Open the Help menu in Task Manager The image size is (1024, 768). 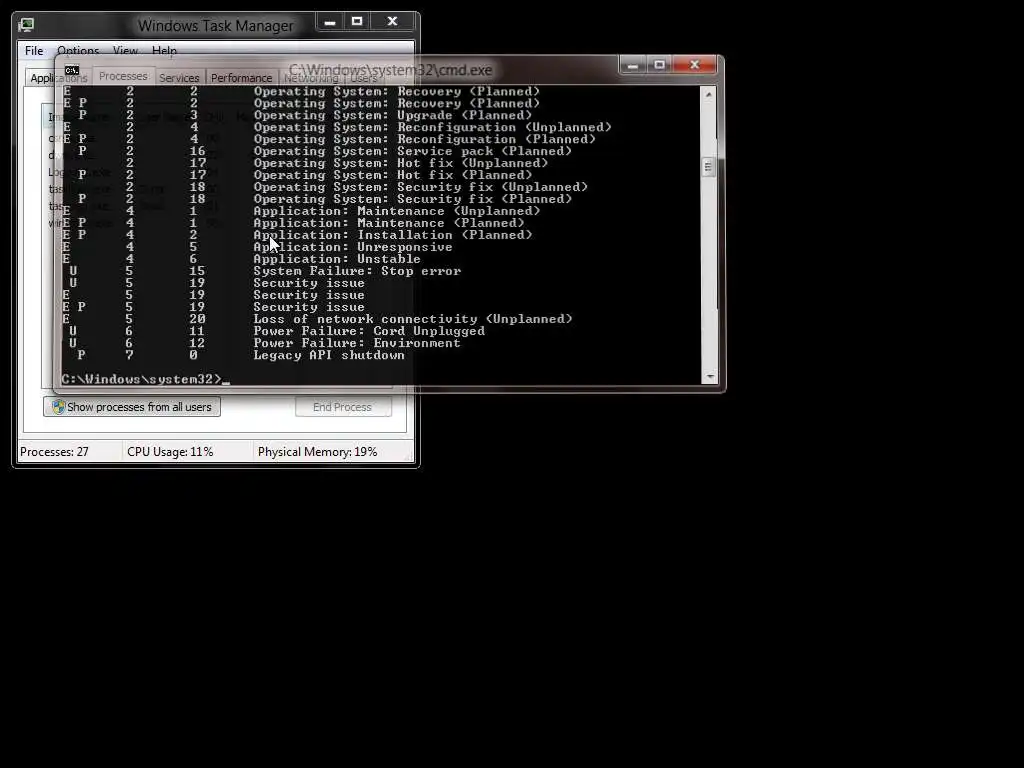[164, 50]
